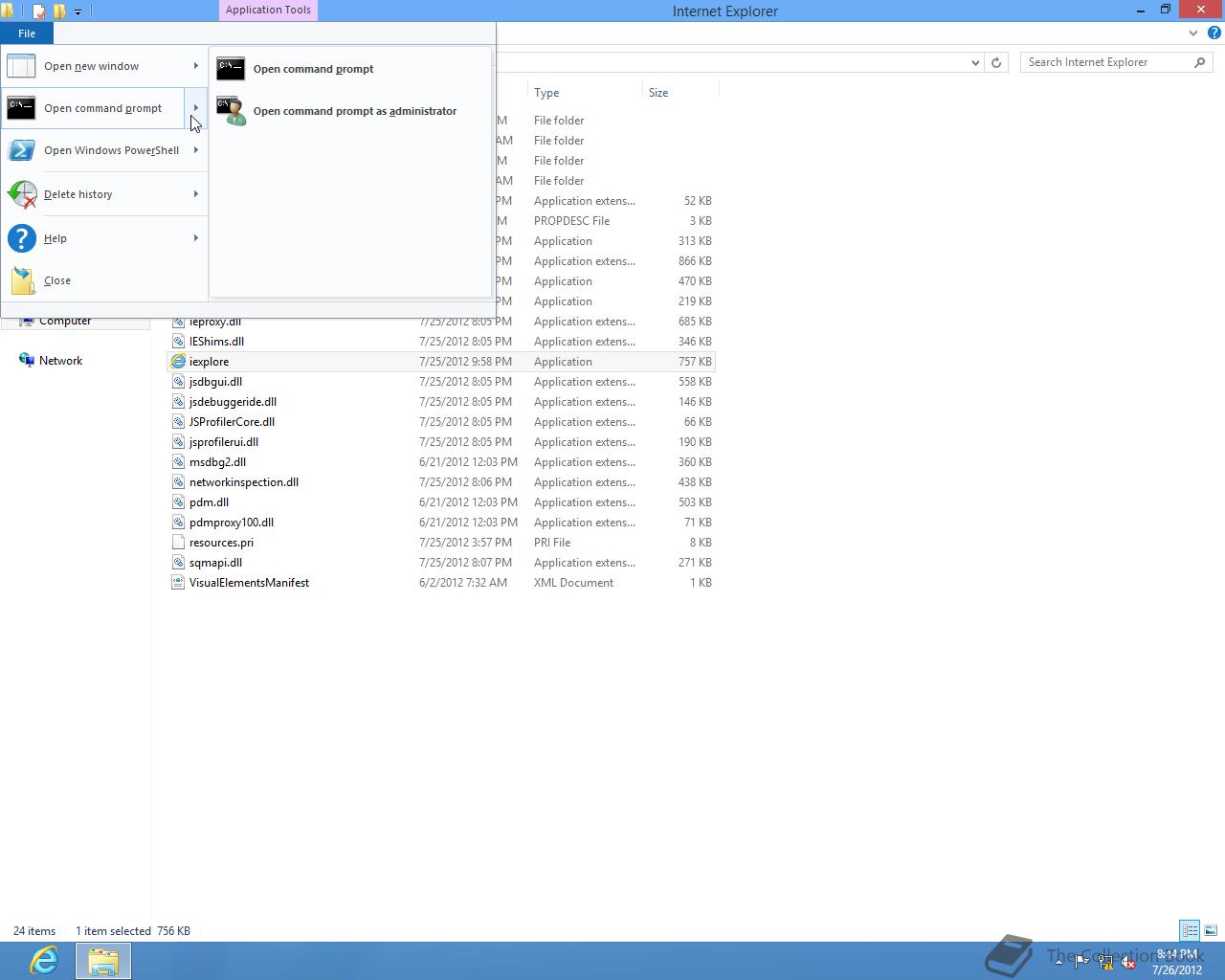Click the search magnifier icon
This screenshot has width=1225, height=980.
[1200, 62]
